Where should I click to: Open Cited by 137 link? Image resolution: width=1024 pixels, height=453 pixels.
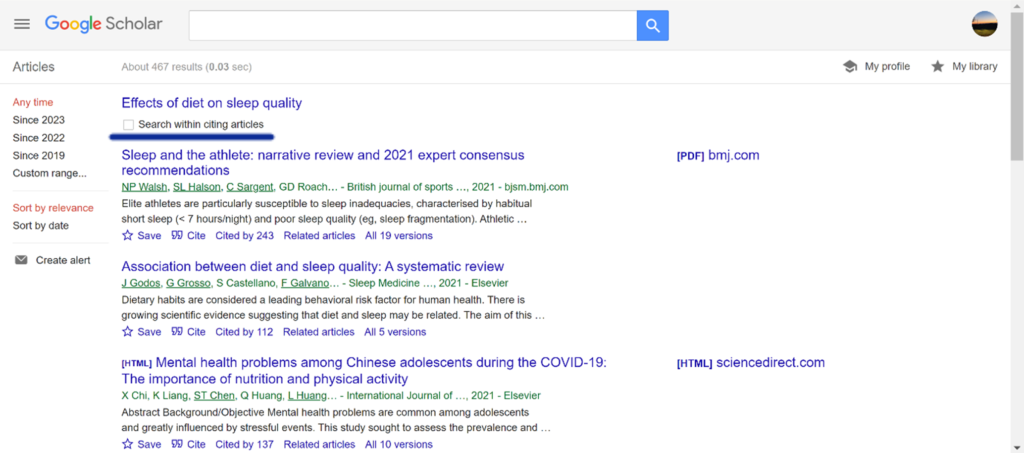(x=244, y=445)
